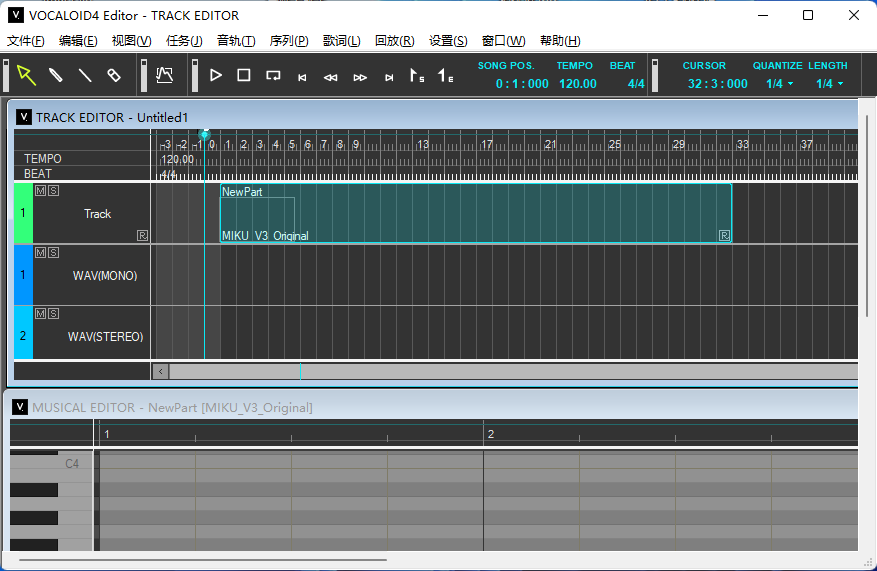
Task: Click the Track 1 name label
Action: 97,214
